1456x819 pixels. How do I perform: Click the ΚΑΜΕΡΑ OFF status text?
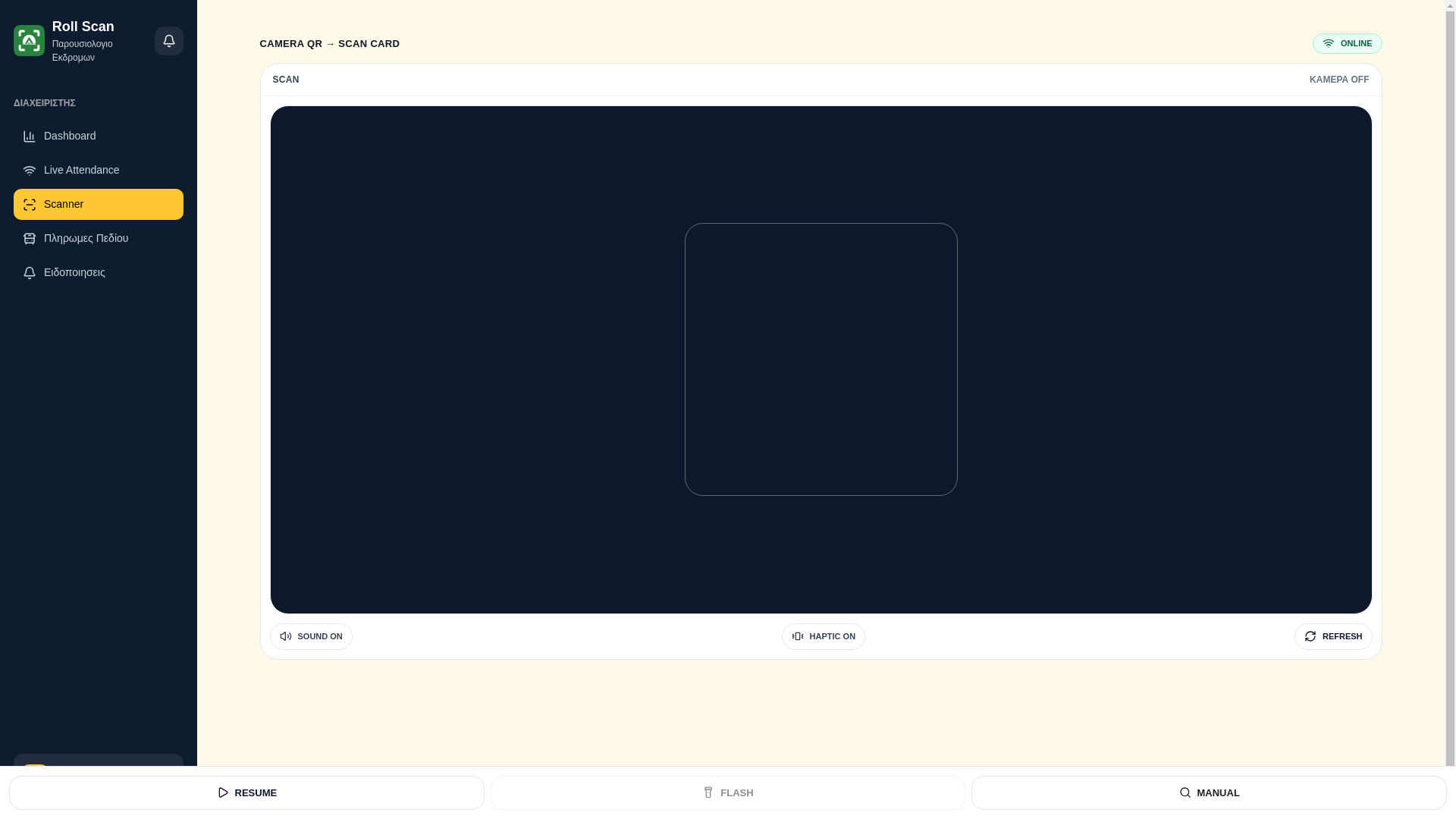[1339, 80]
